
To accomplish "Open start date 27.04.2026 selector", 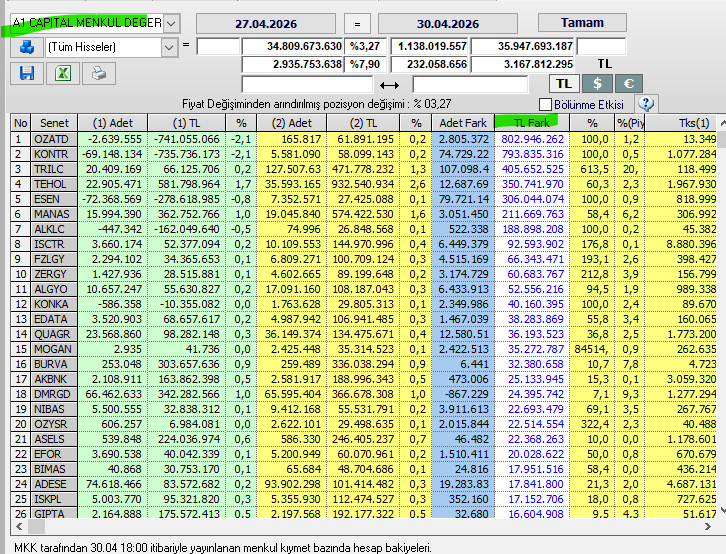I will pos(266,24).
